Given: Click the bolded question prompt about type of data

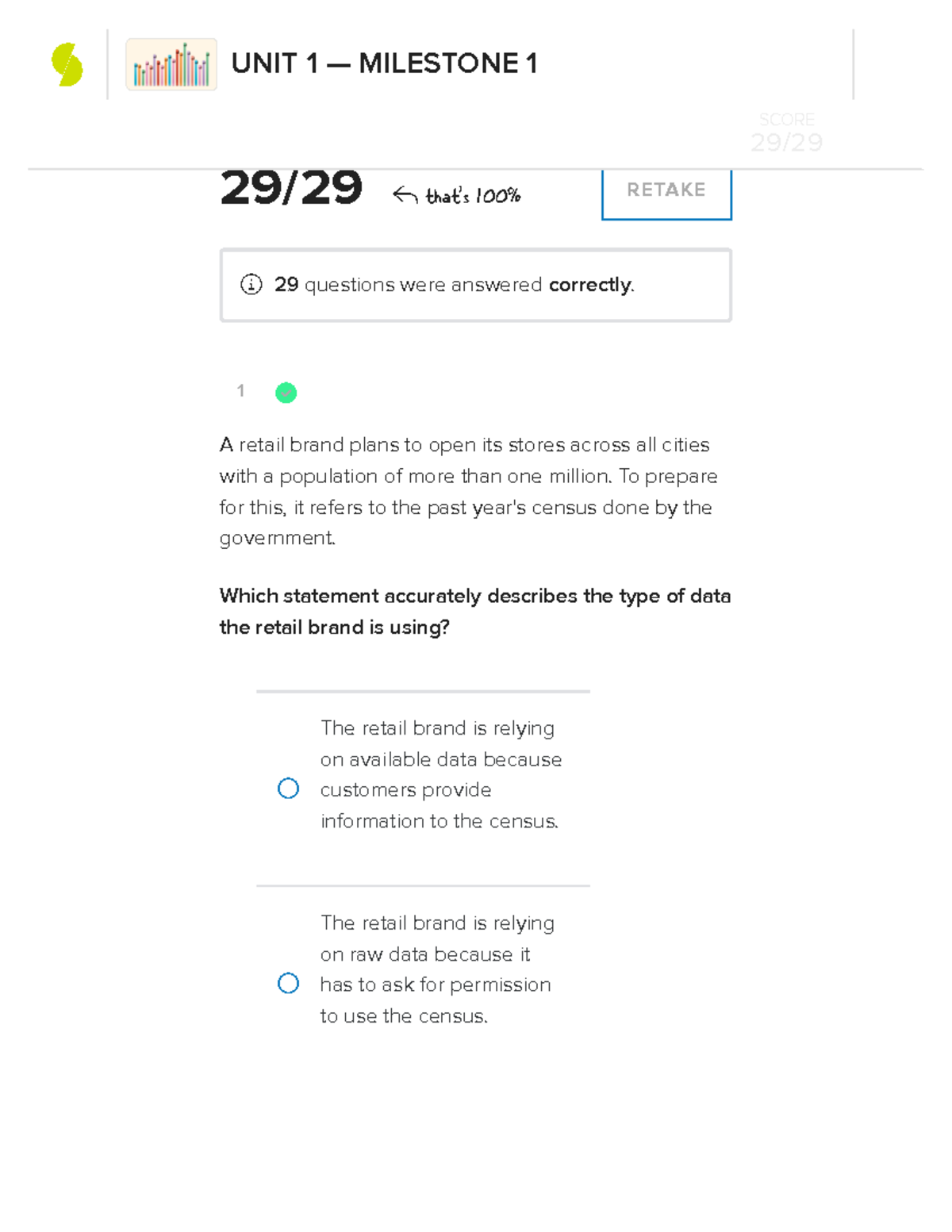Looking at the screenshot, I should pyautogui.click(x=474, y=611).
